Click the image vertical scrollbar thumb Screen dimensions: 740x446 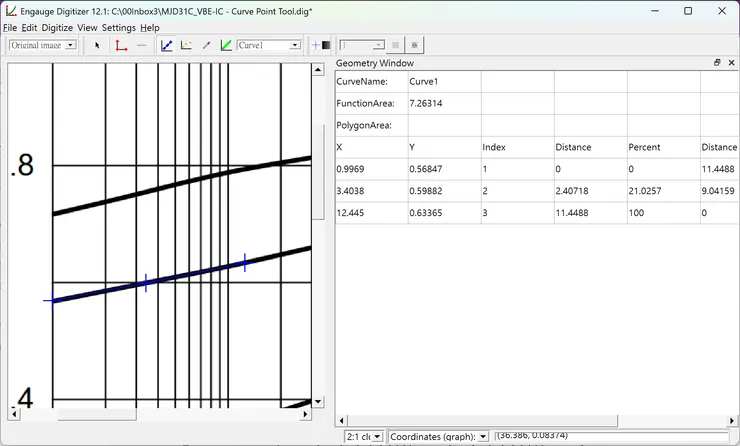pos(318,172)
